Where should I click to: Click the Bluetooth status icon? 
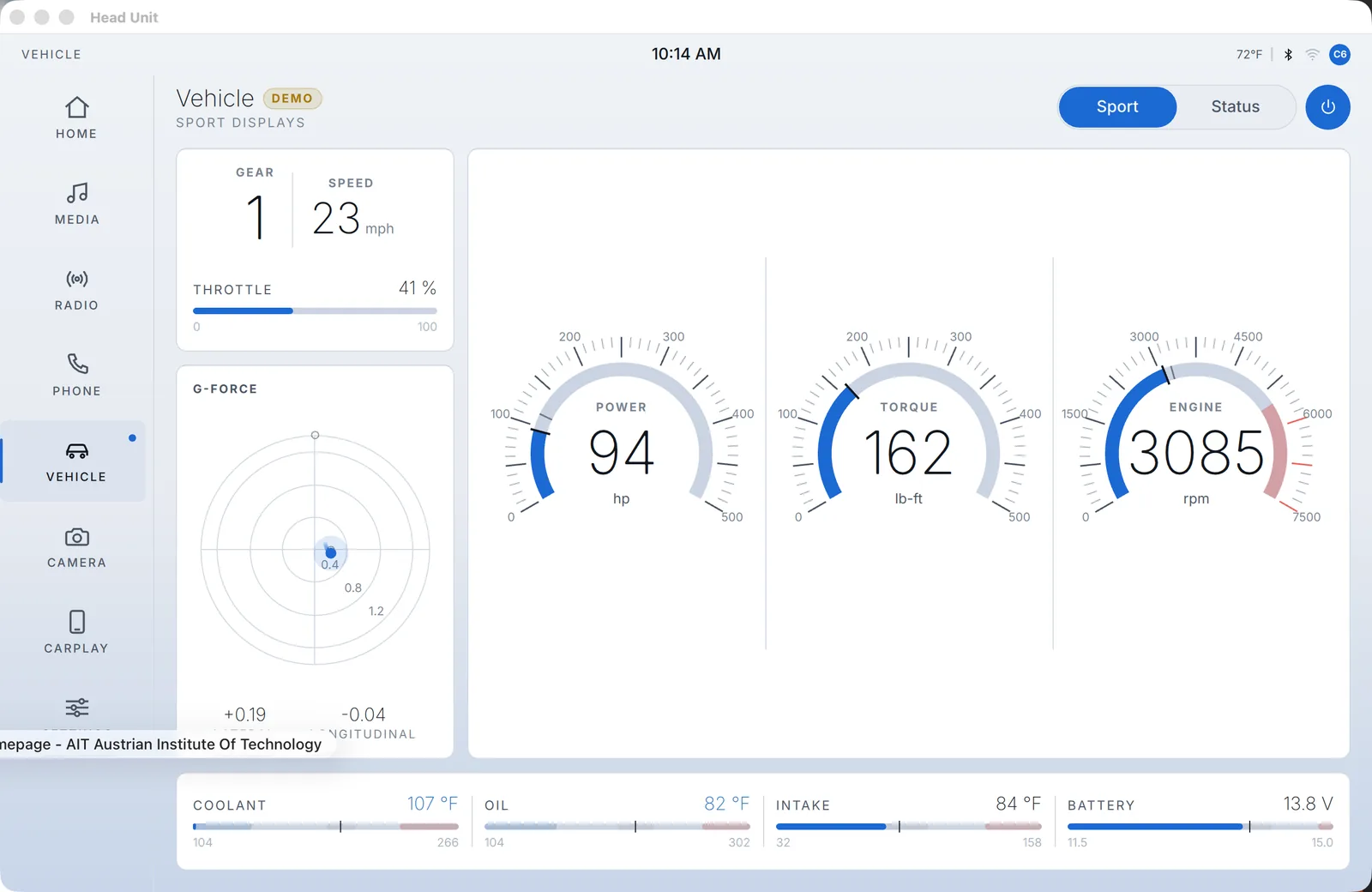[x=1288, y=54]
